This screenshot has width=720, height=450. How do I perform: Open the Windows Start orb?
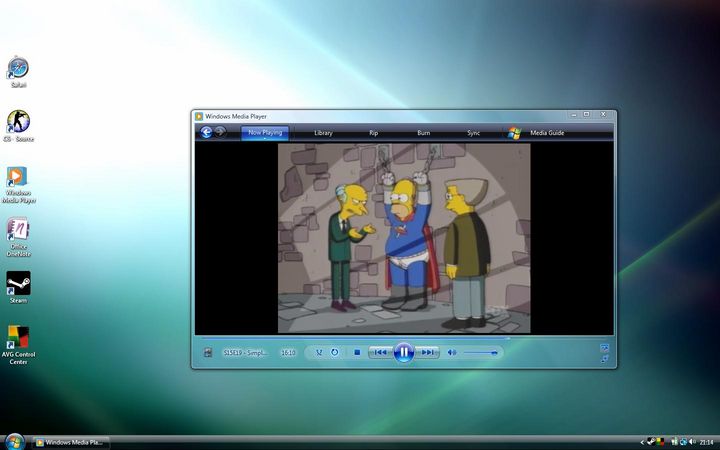[15, 441]
